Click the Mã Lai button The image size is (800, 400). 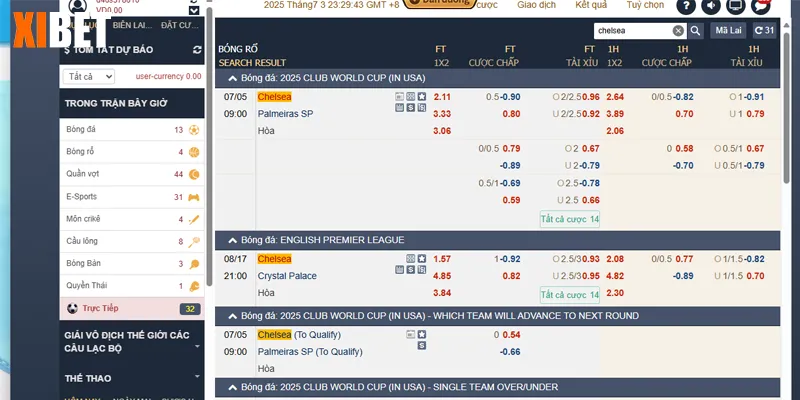coord(728,31)
